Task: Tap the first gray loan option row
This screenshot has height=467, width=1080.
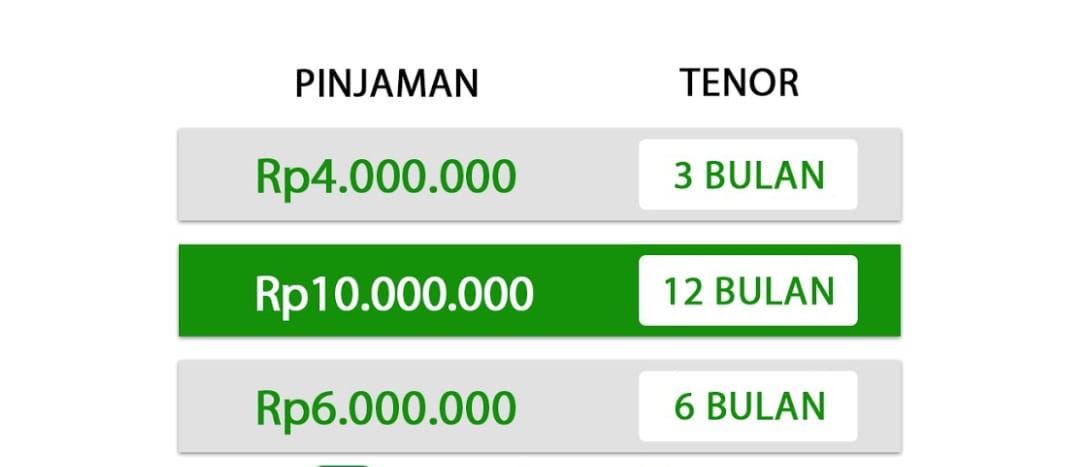Action: click(x=539, y=174)
